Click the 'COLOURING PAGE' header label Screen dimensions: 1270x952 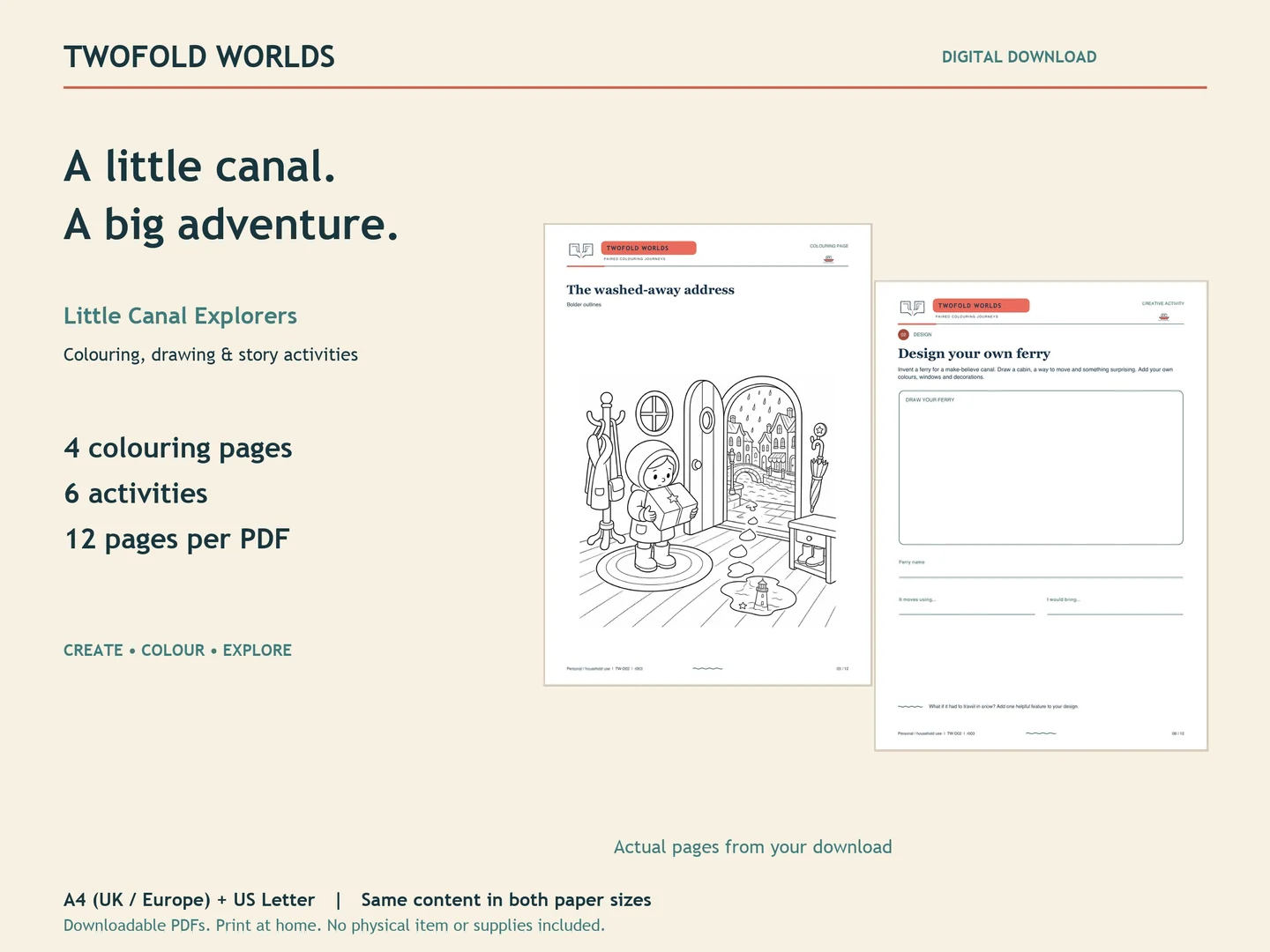(x=829, y=246)
